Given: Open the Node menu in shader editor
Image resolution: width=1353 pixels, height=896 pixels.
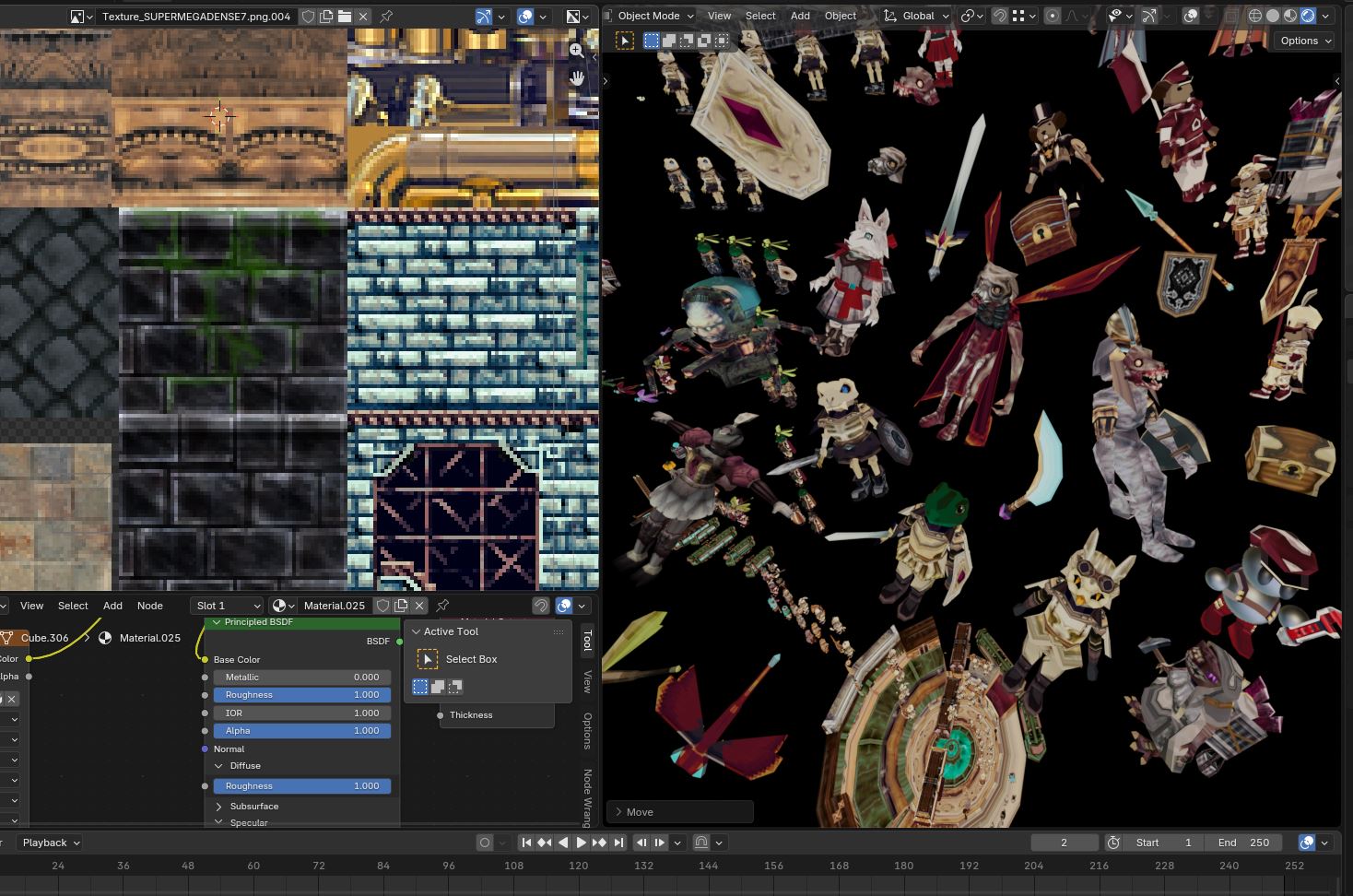Looking at the screenshot, I should [x=149, y=606].
